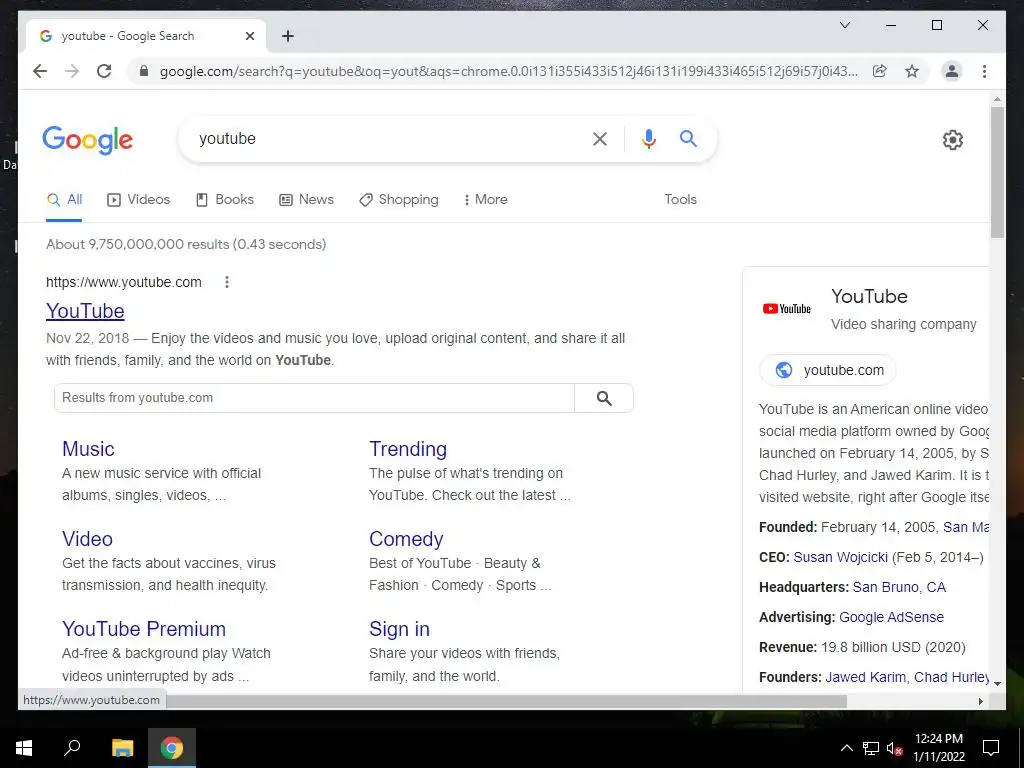
Task: Open the Sign in sitelink
Action: point(400,629)
